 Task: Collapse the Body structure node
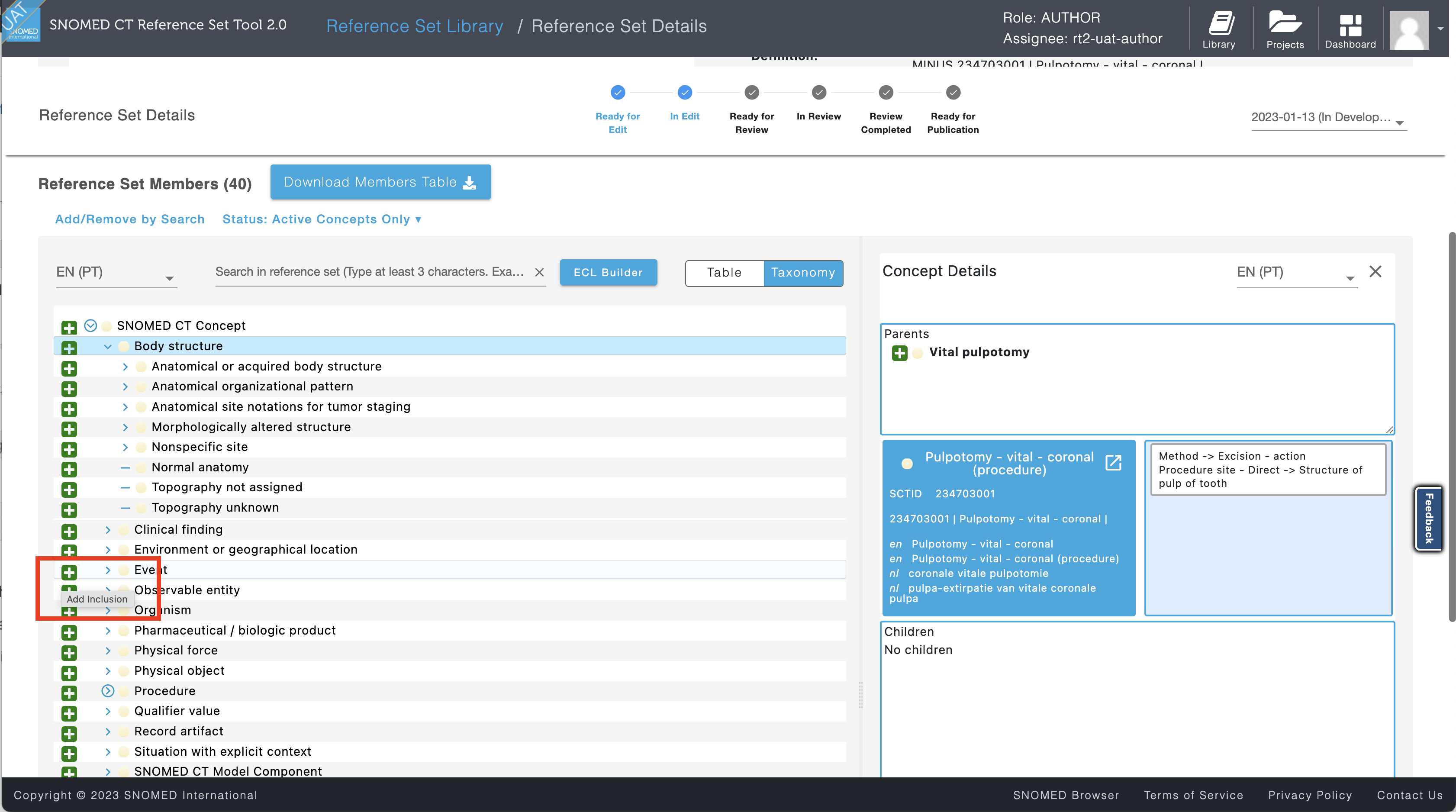(107, 346)
